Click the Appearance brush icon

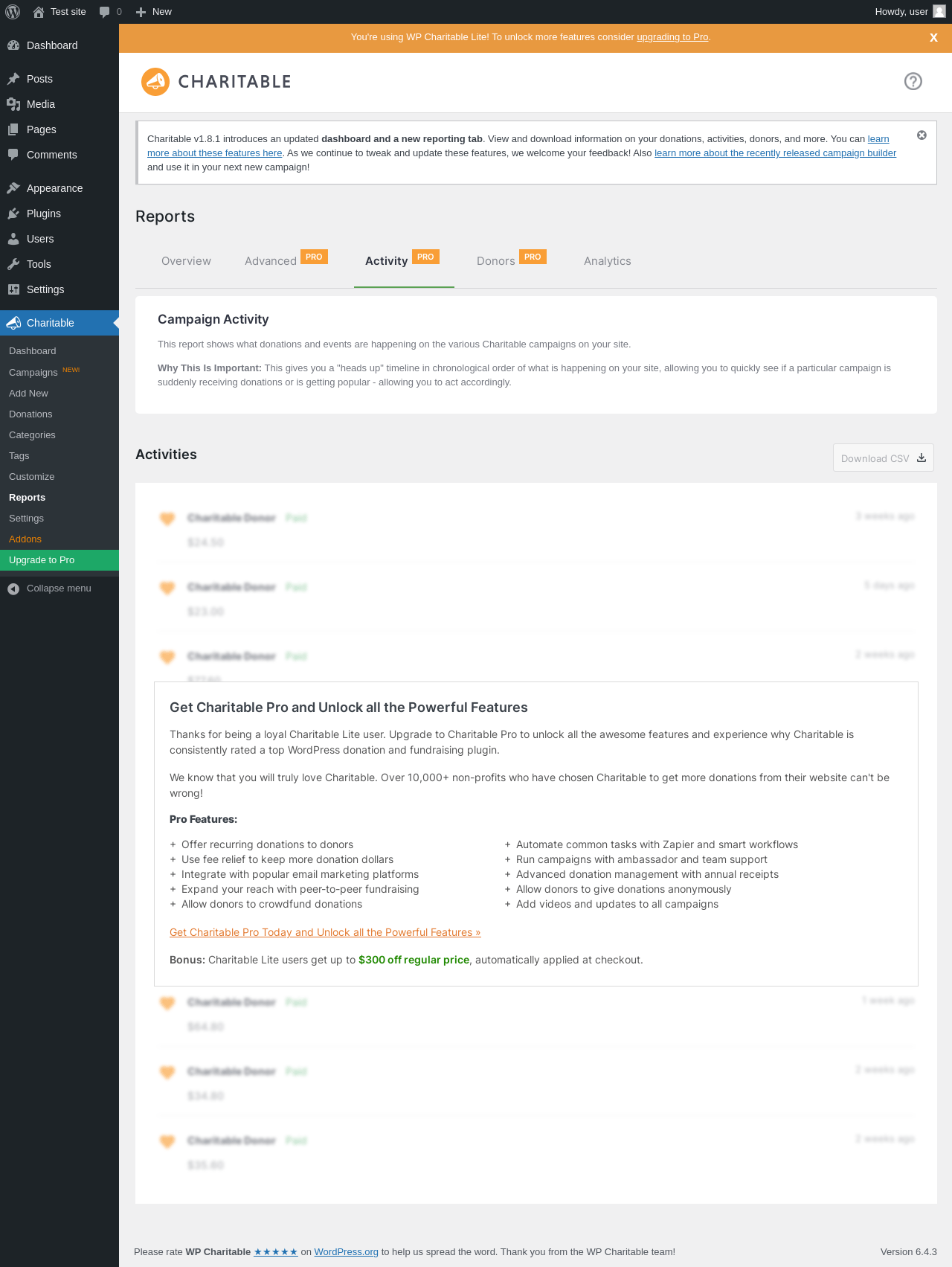[x=13, y=188]
